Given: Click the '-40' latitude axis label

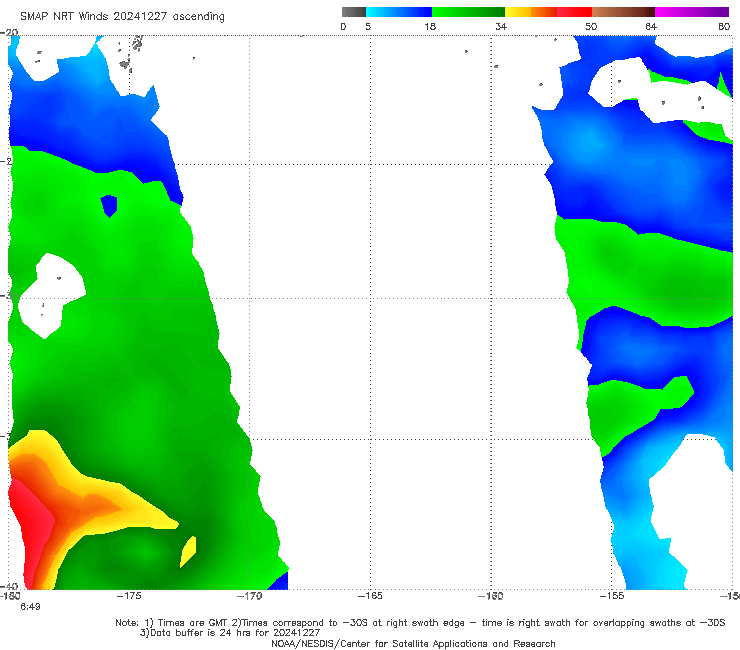Looking at the screenshot, I should tap(9, 587).
